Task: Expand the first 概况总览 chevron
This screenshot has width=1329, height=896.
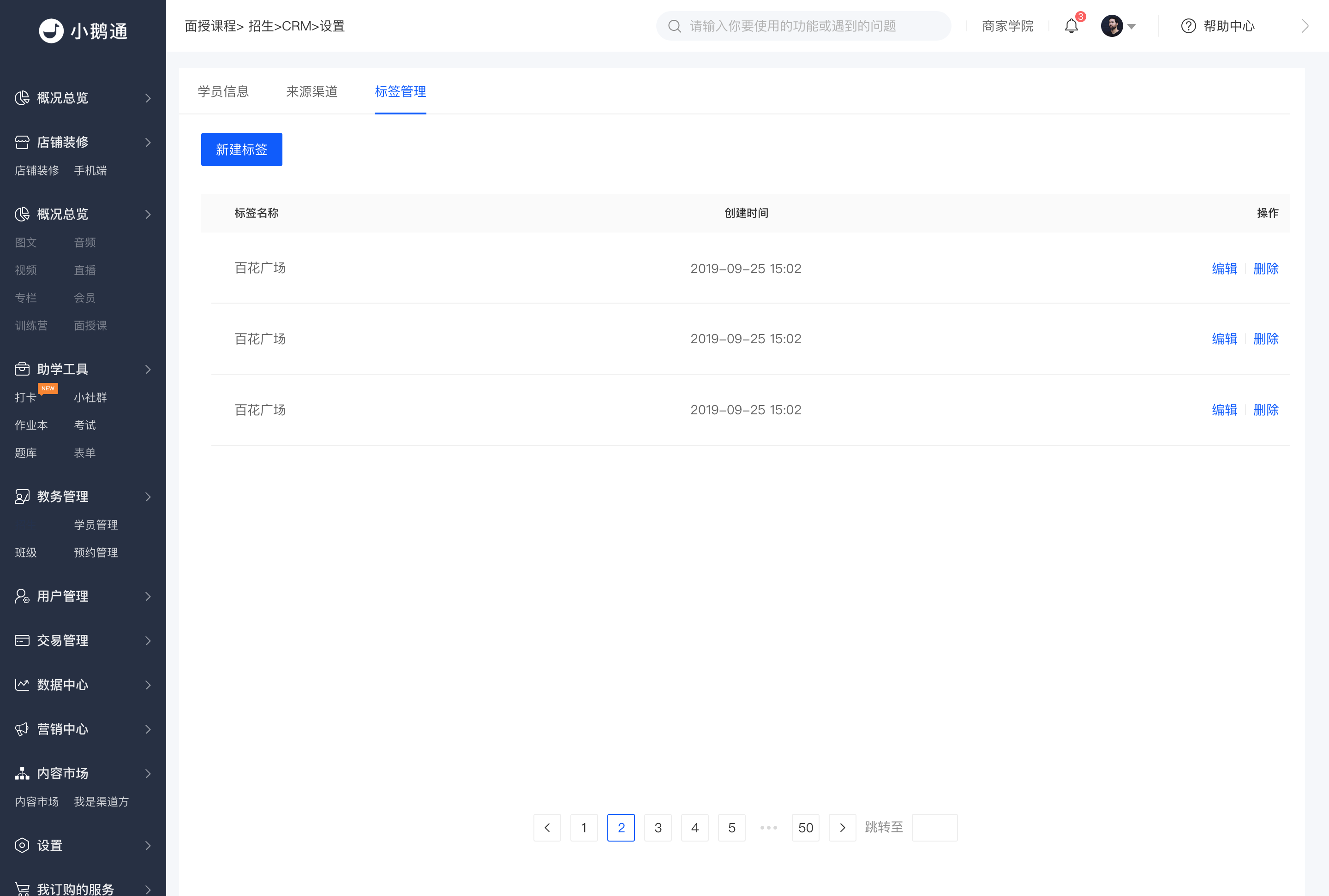Action: (x=148, y=98)
